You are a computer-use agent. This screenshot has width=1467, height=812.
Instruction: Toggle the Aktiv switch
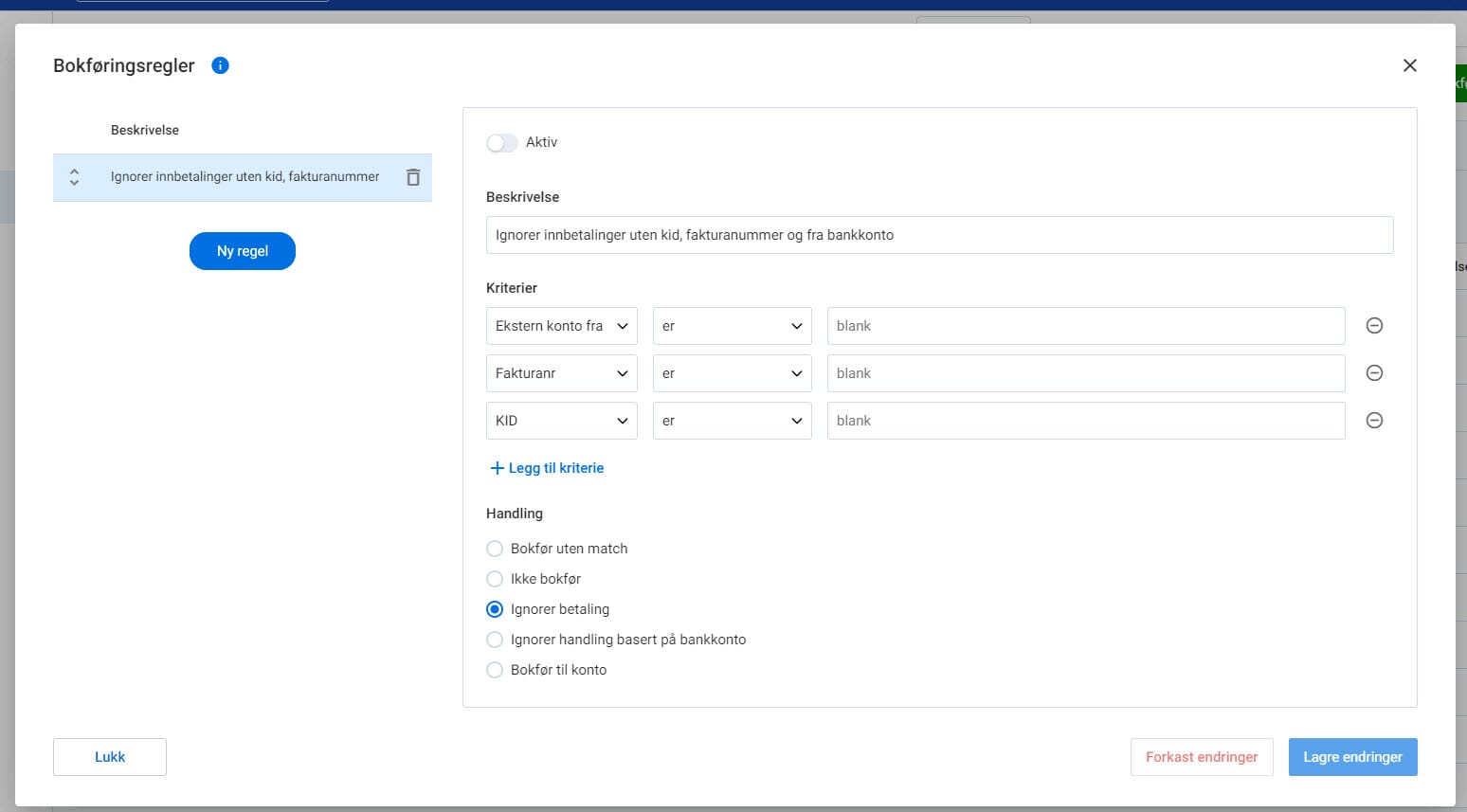tap(501, 142)
